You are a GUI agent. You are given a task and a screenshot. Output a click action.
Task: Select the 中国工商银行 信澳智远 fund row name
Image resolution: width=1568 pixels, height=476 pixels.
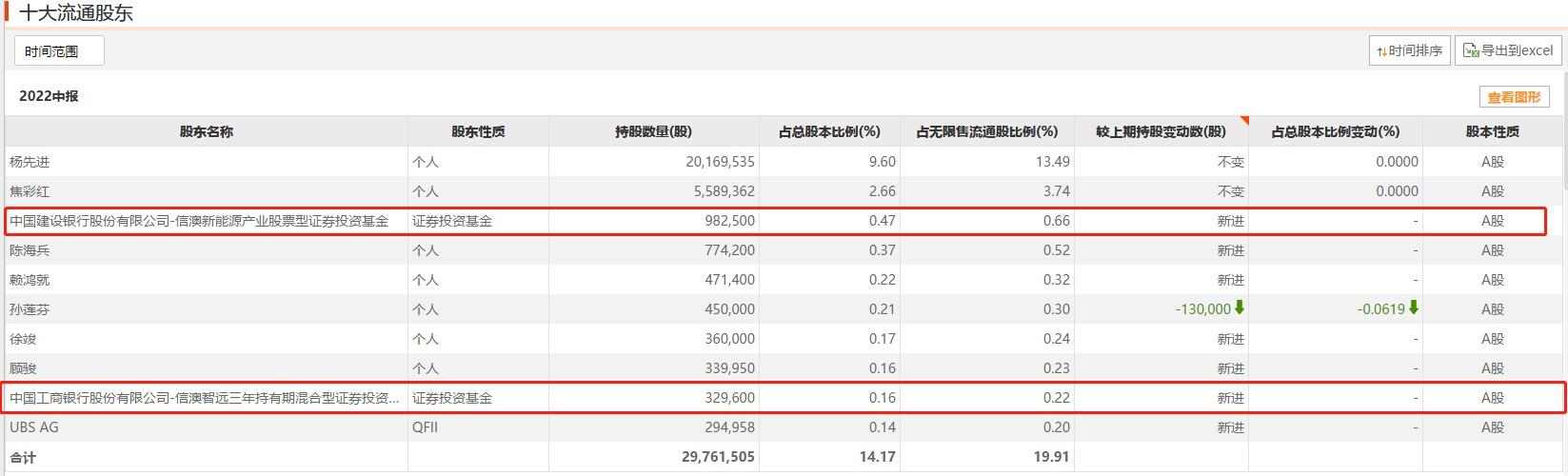point(205,398)
